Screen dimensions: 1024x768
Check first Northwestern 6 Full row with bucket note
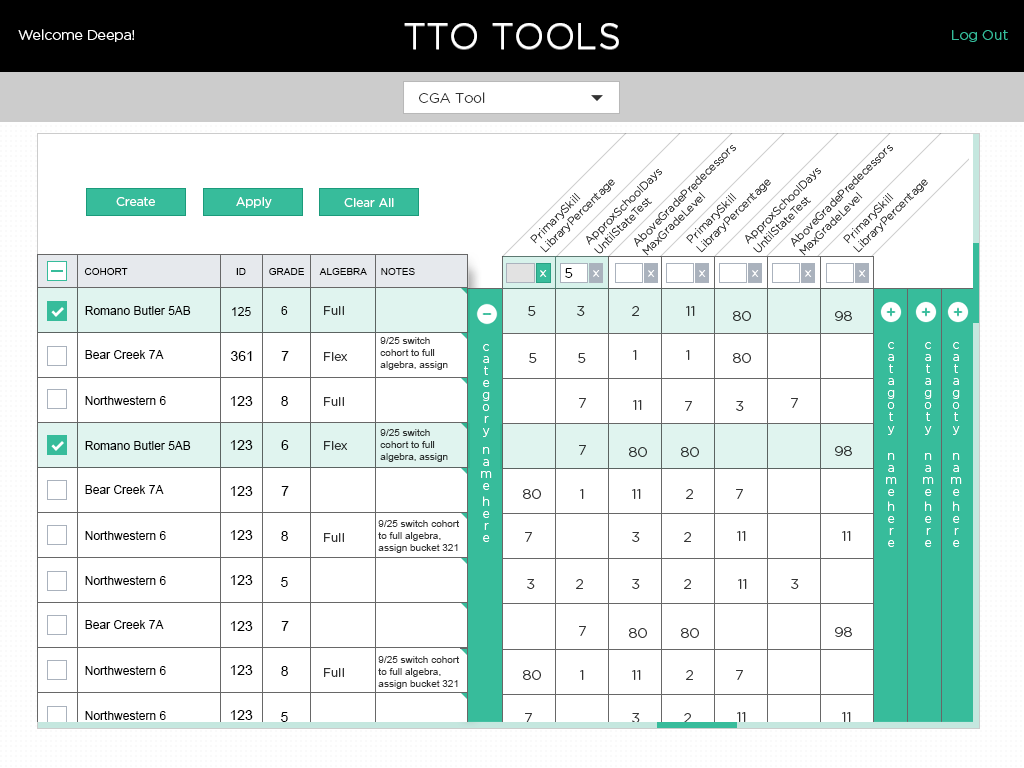57,536
